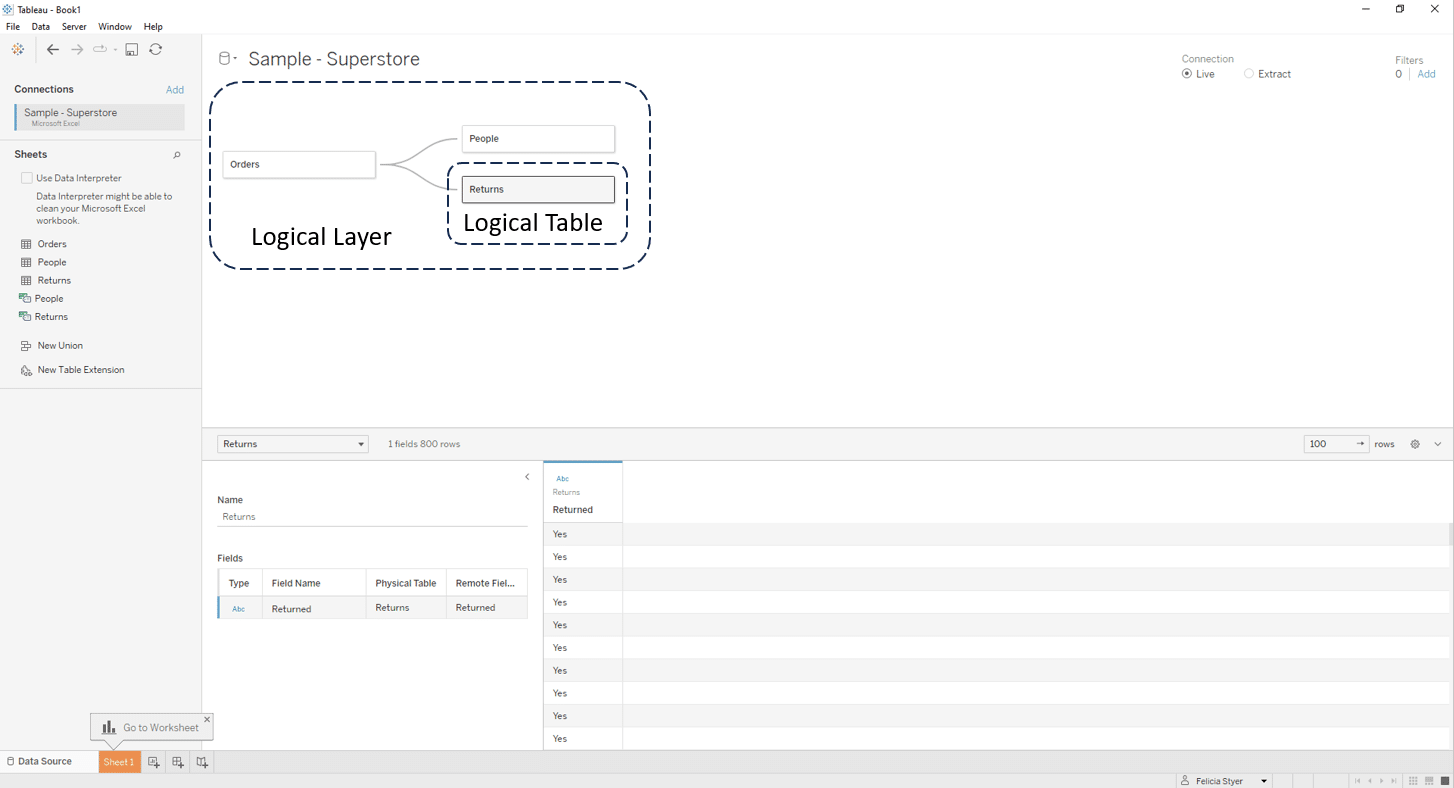The height and width of the screenshot is (788, 1454).
Task: Click the forward arrow in the toolbar
Action: point(77,50)
